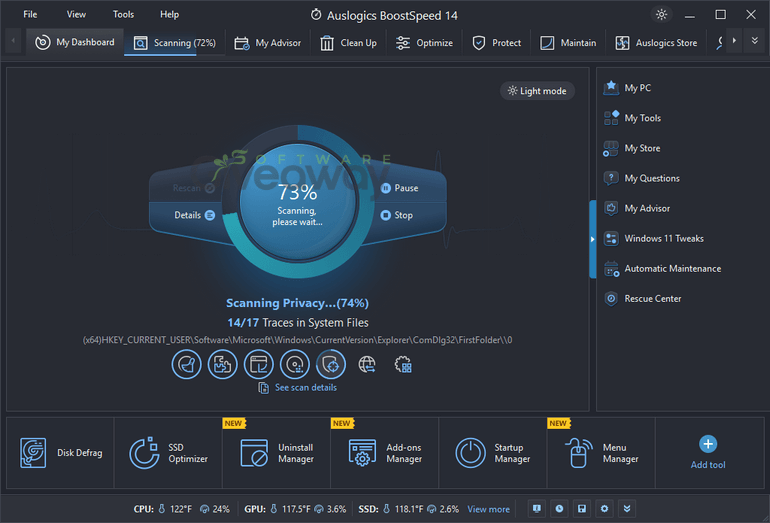Click the circular 73% scan progress

[298, 201]
